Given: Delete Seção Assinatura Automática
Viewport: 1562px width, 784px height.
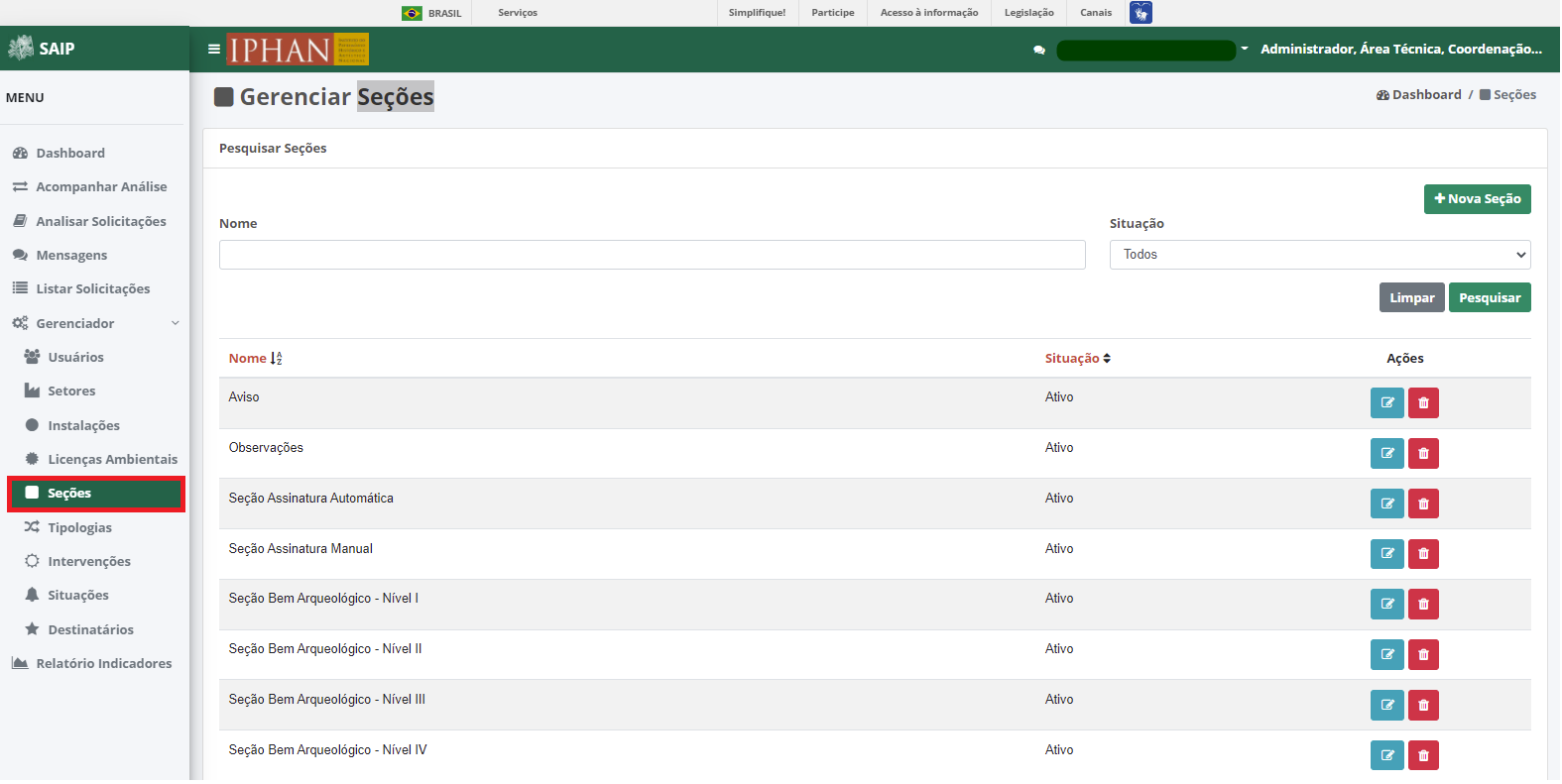Looking at the screenshot, I should tap(1423, 504).
